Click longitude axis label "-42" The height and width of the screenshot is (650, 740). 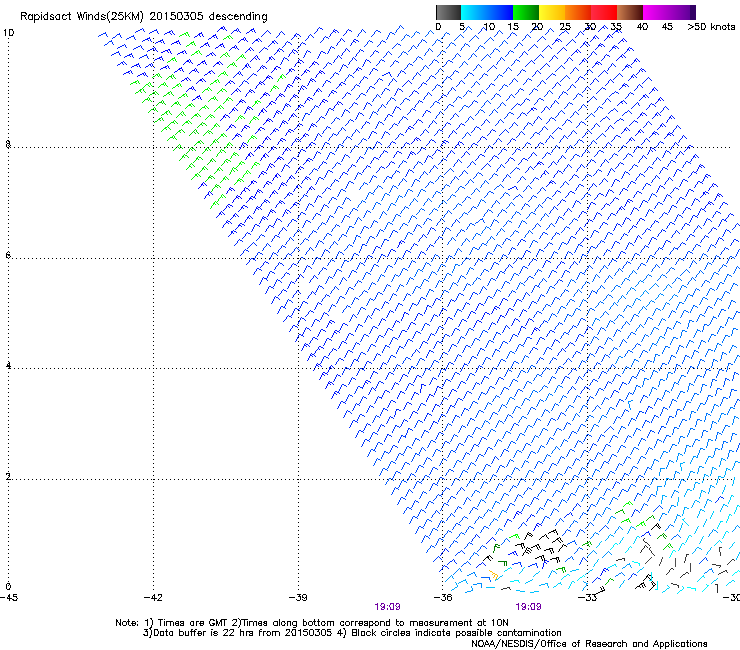(x=153, y=598)
